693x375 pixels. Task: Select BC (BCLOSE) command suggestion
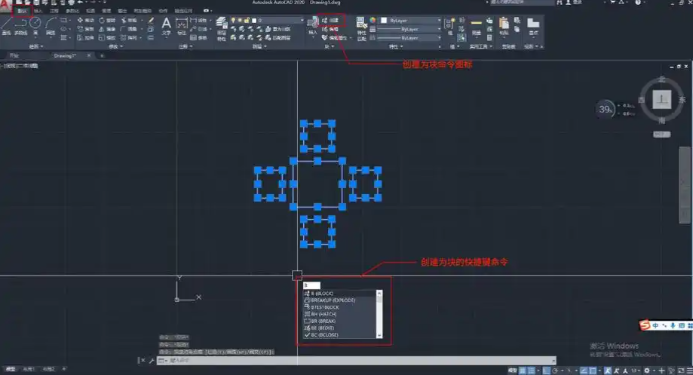point(339,335)
